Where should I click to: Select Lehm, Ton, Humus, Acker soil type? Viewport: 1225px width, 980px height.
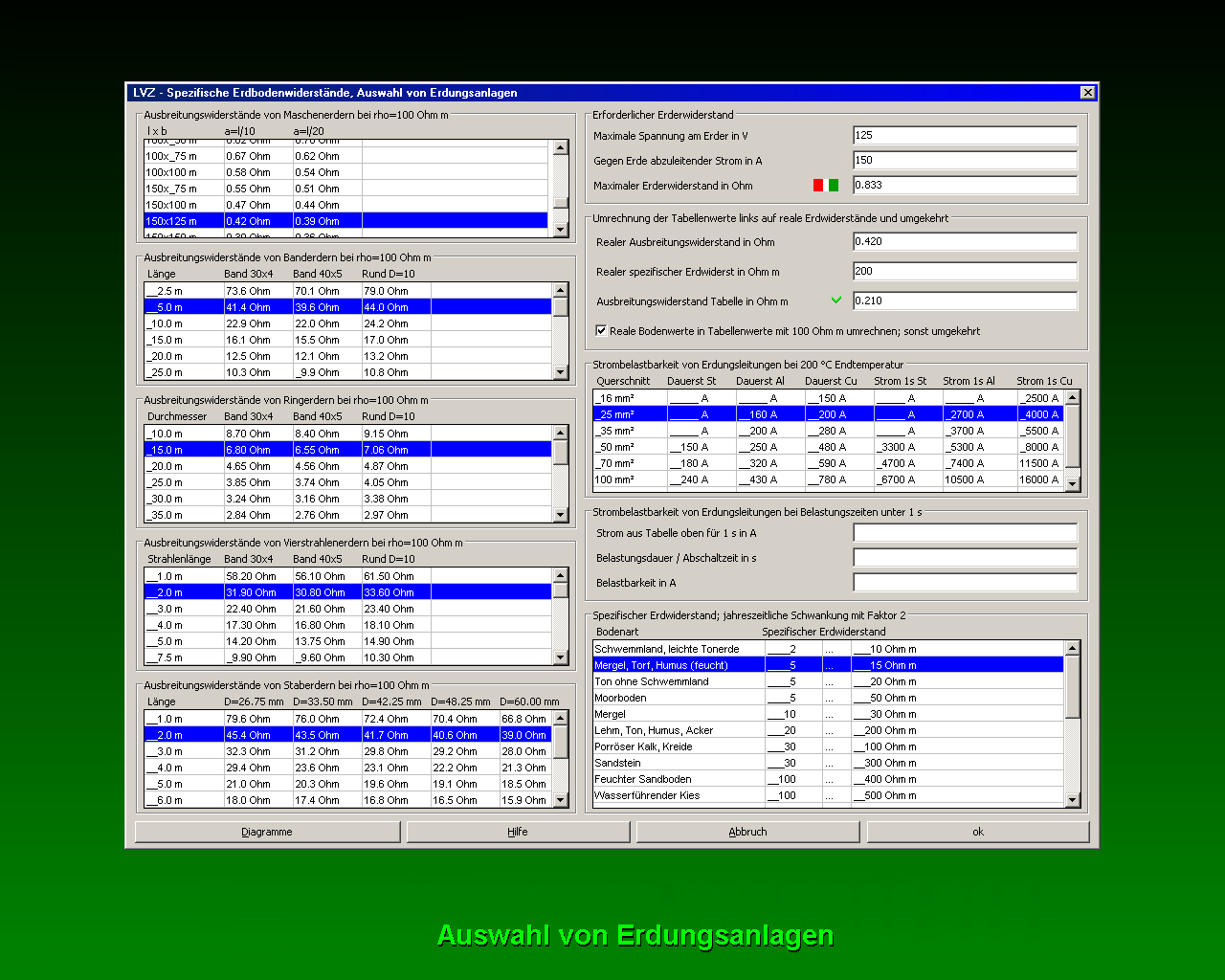point(828,730)
